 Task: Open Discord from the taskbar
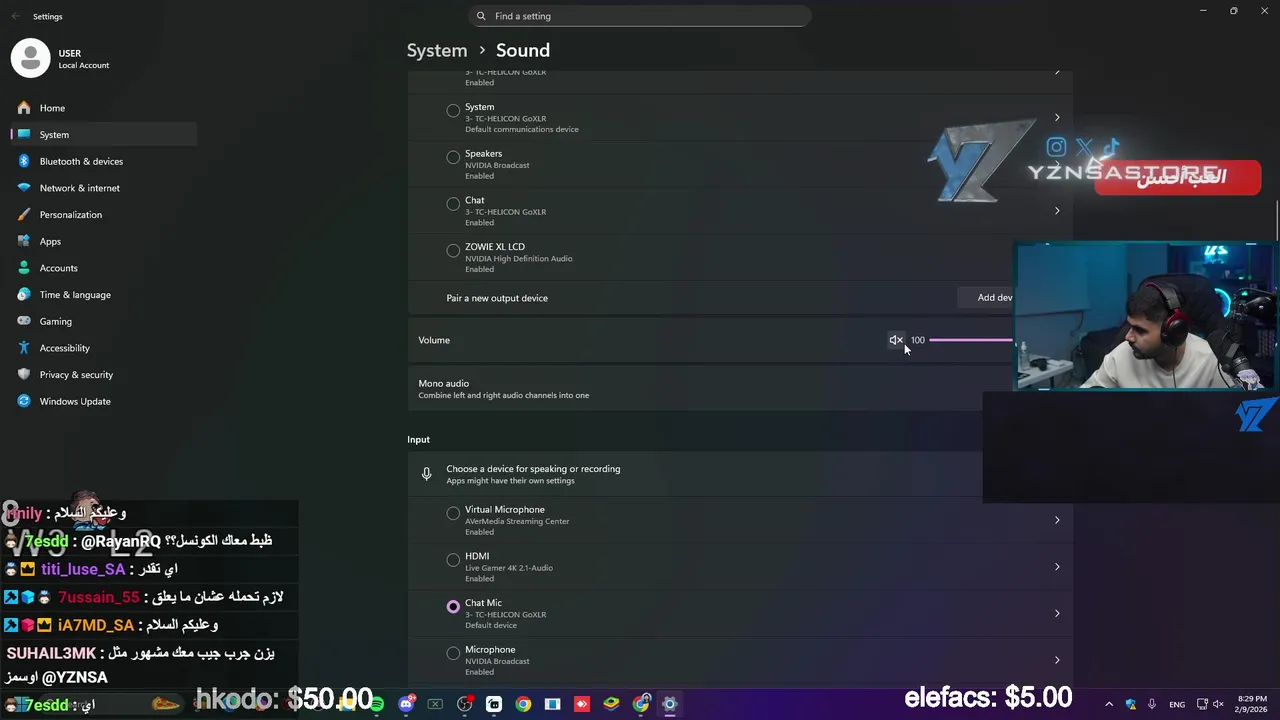pyautogui.click(x=406, y=704)
